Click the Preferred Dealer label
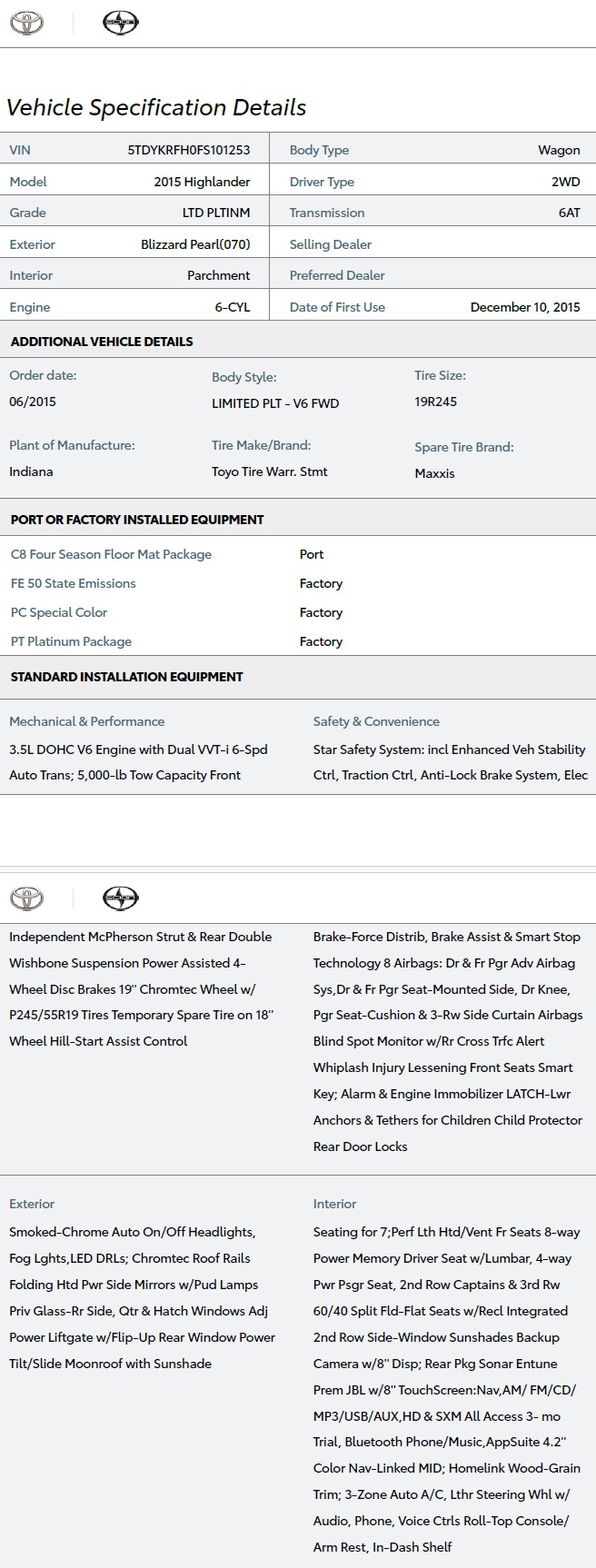 pyautogui.click(x=337, y=275)
